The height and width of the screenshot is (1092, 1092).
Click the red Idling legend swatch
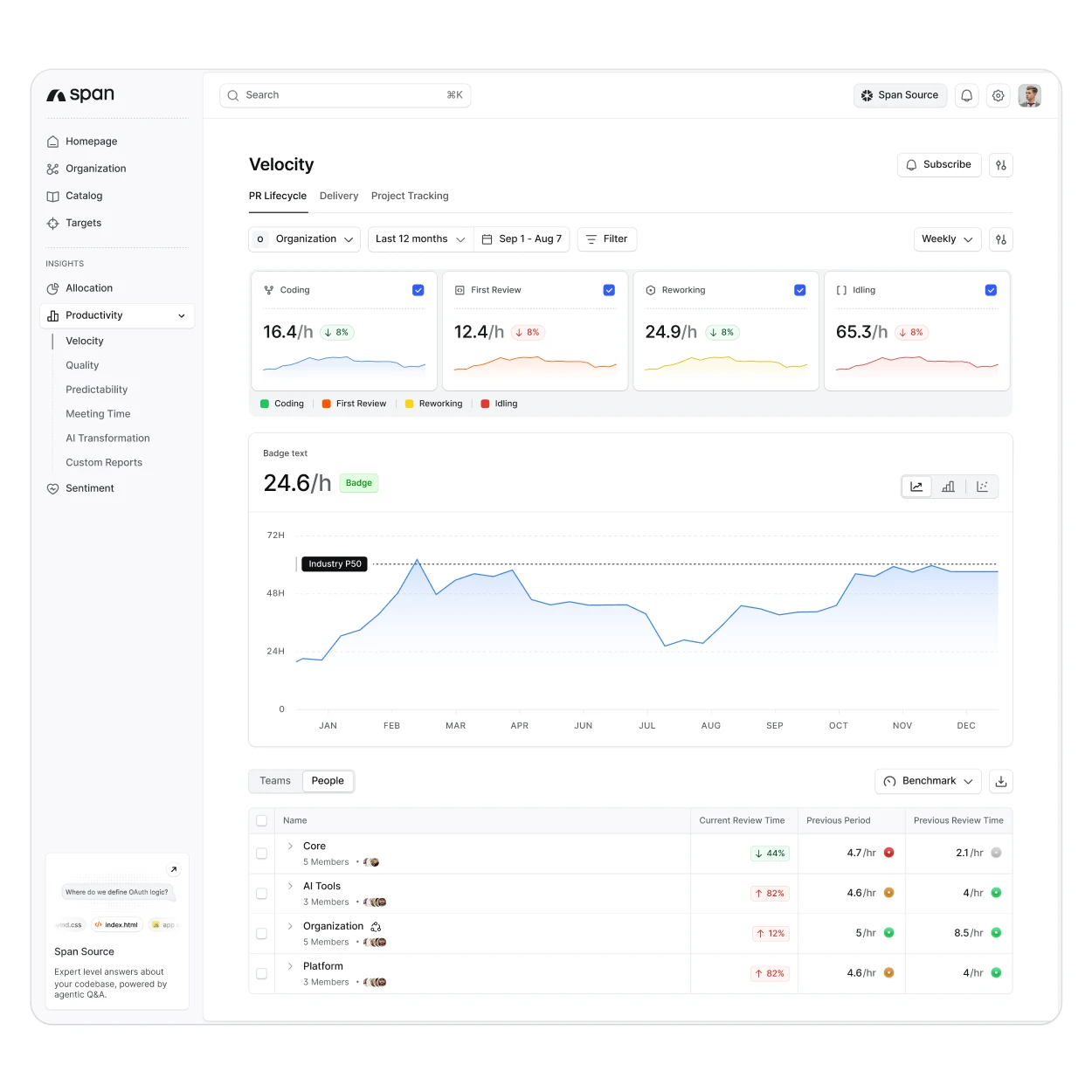click(x=485, y=404)
